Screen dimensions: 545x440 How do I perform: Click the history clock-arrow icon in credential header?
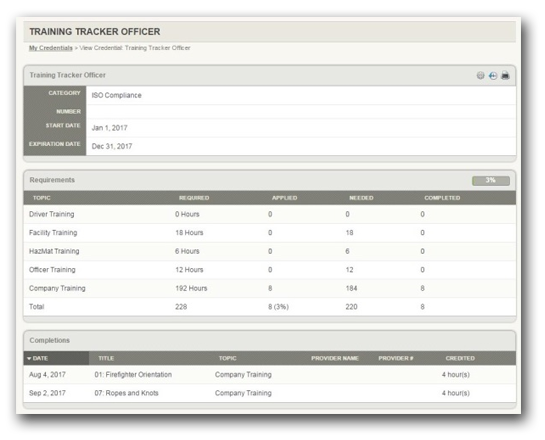coord(493,75)
